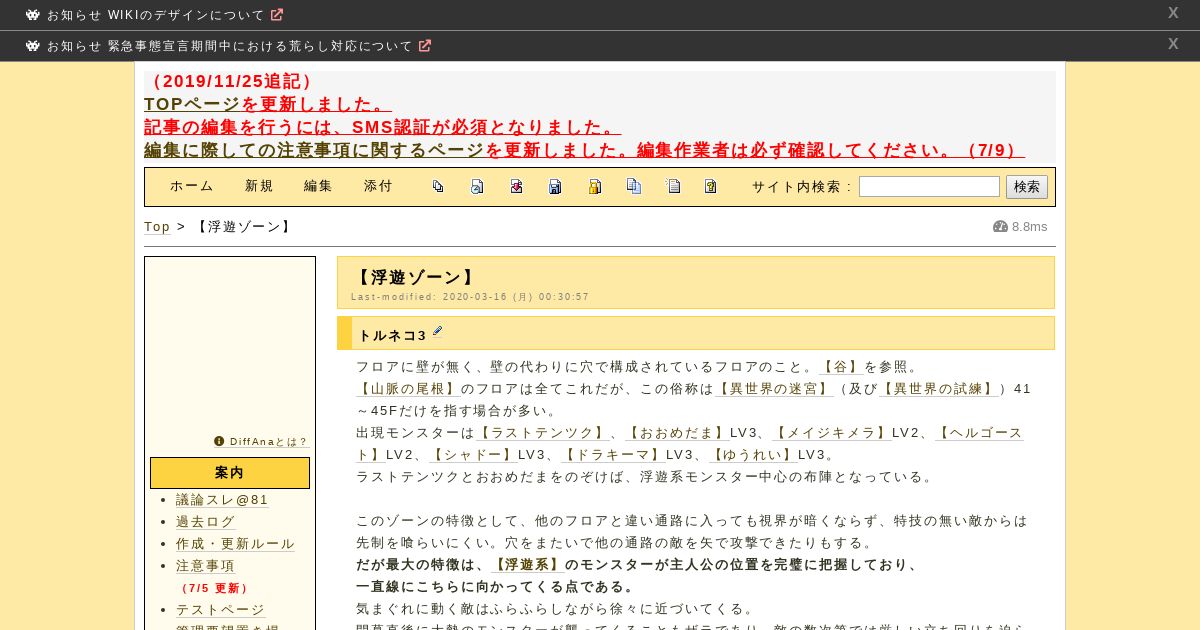
Task: Click the padlock freeze icon
Action: click(x=594, y=186)
